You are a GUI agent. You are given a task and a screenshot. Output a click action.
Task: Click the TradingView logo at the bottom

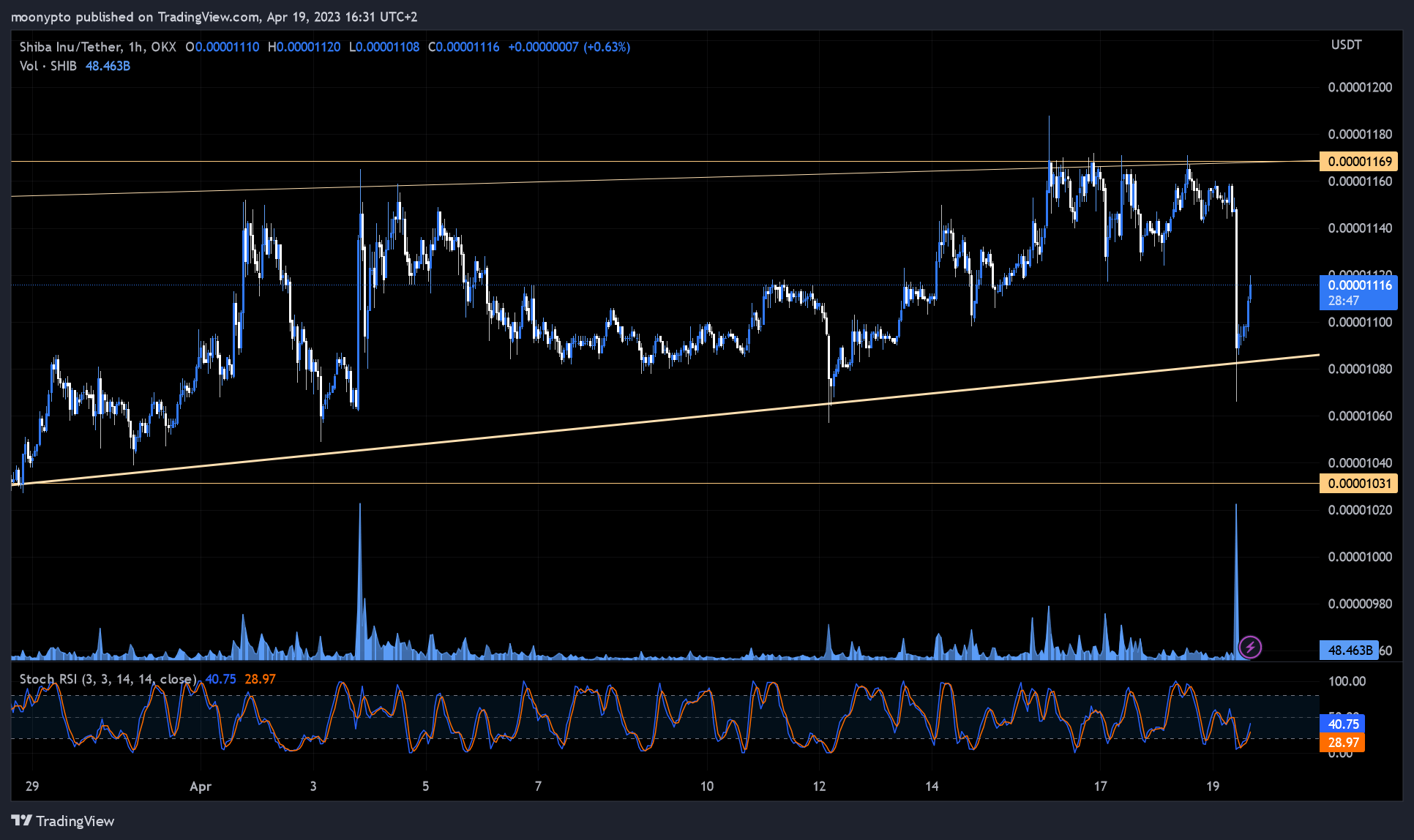pyautogui.click(x=63, y=821)
